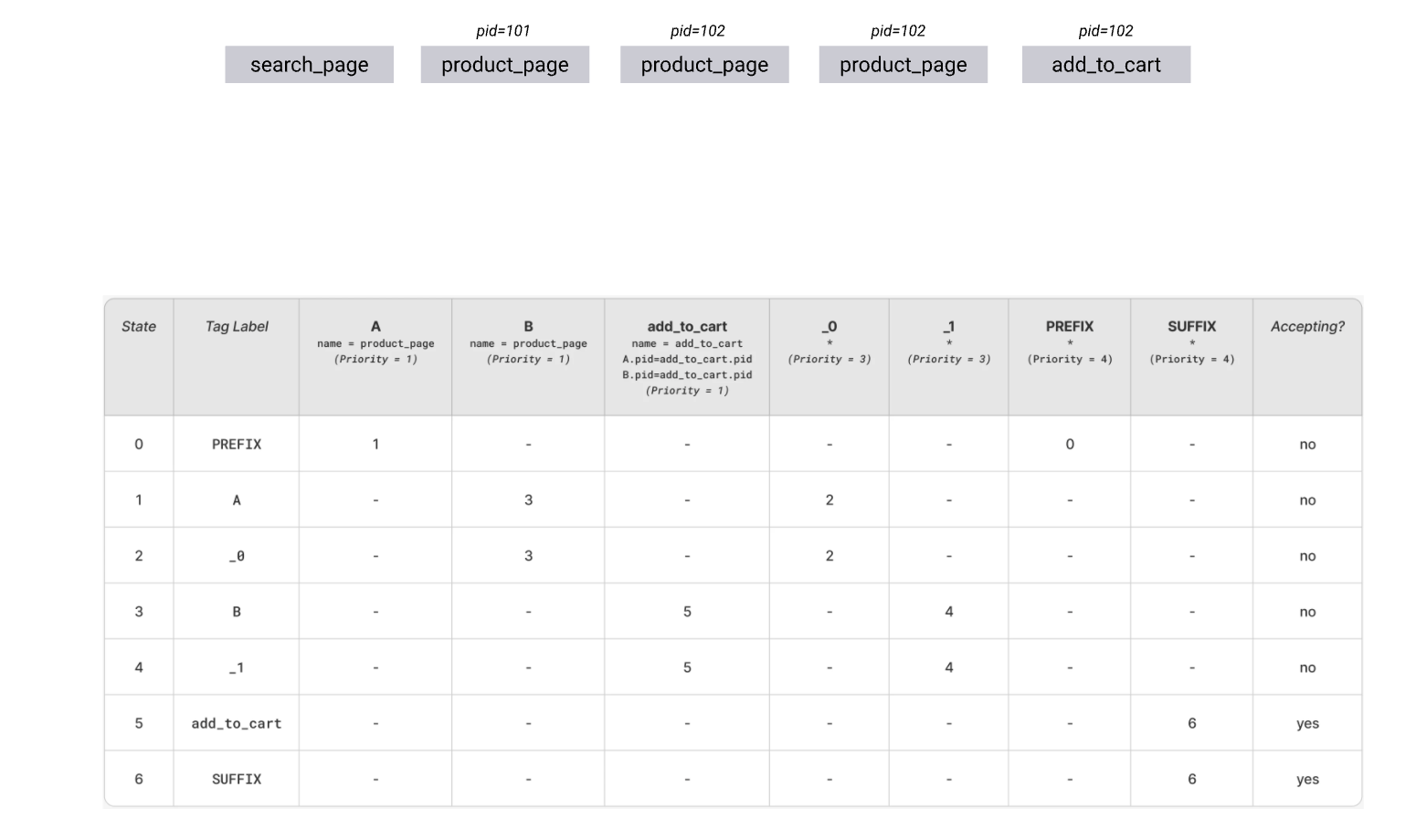
Task: Click State column number 0
Action: click(x=139, y=444)
